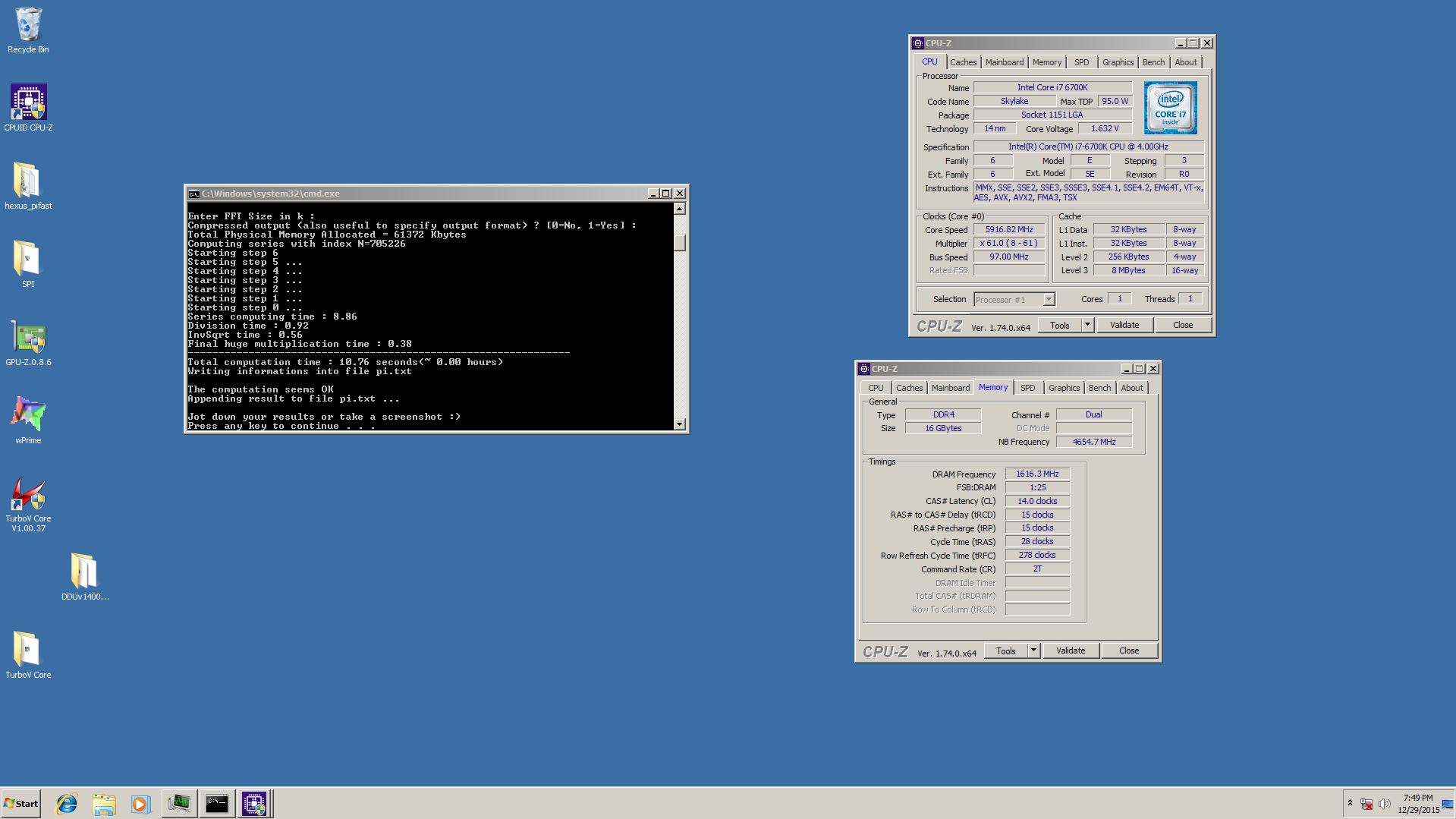
Task: Click the NB Frequency 4654.7 MHz value
Action: [1094, 442]
